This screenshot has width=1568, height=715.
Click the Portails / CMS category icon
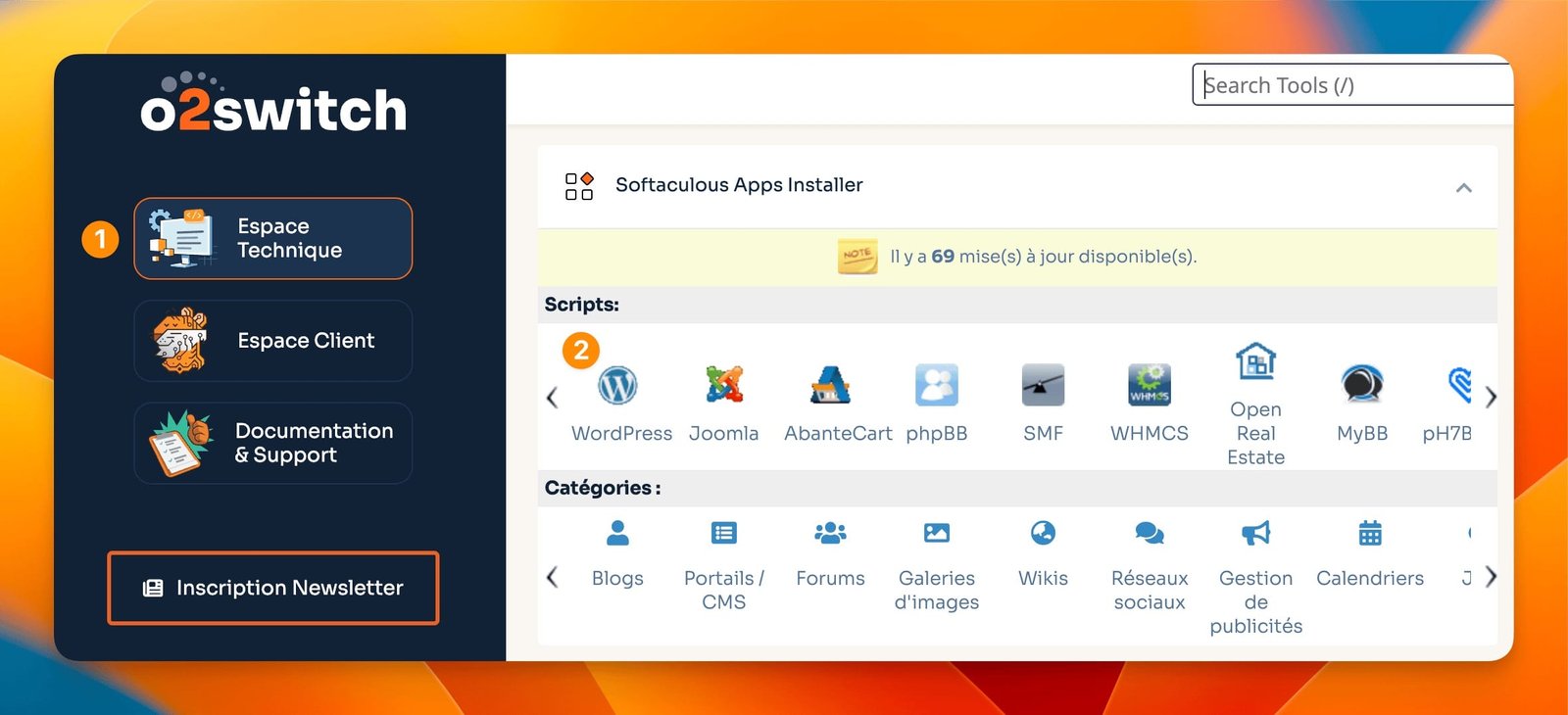coord(724,533)
